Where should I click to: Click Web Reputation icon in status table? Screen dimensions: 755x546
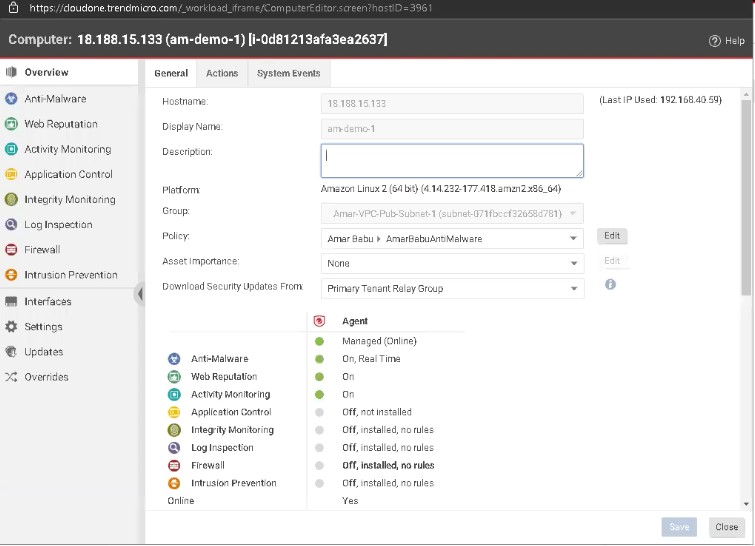(x=174, y=377)
